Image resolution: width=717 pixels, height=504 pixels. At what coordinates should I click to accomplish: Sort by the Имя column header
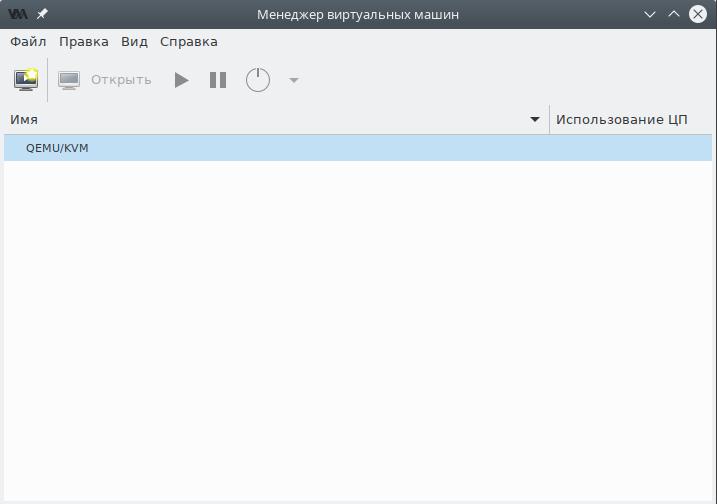(x=277, y=120)
